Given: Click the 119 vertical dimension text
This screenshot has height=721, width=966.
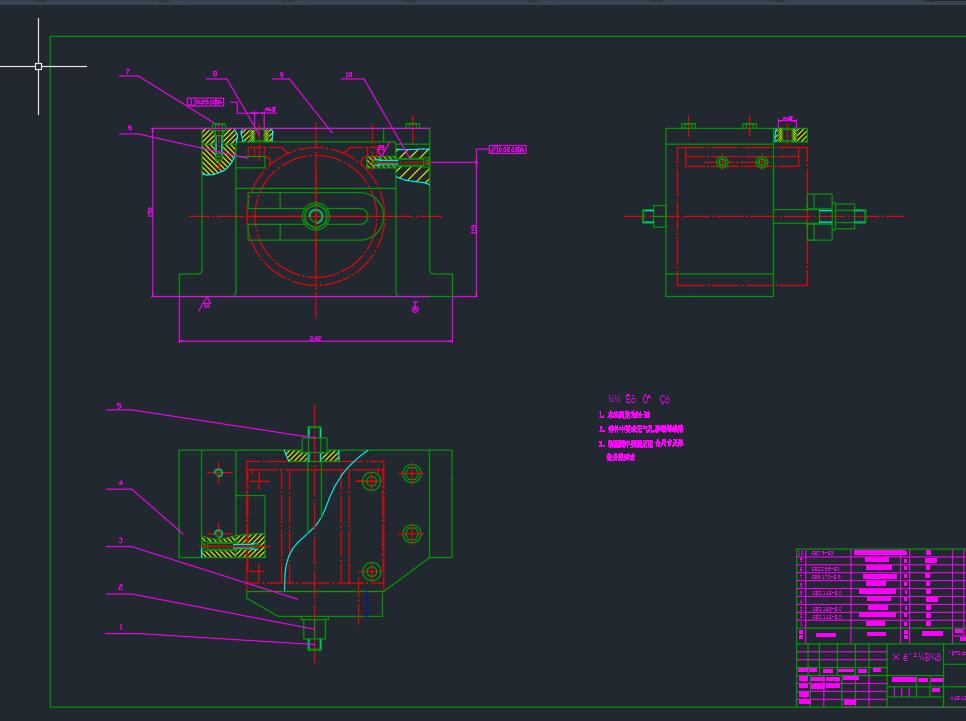Looking at the screenshot, I should pos(474,229).
